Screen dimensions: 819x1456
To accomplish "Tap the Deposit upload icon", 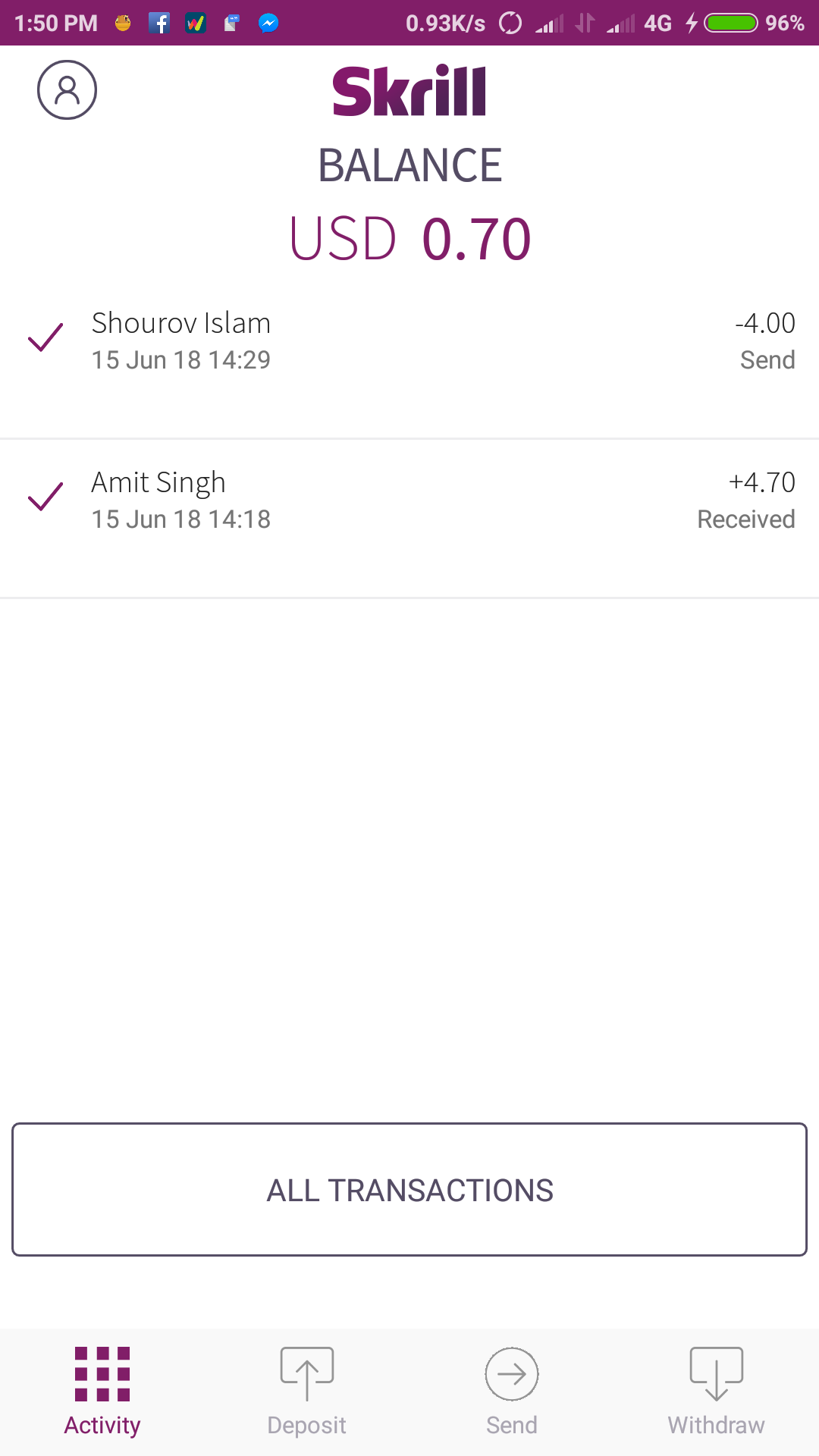I will 307,1373.
